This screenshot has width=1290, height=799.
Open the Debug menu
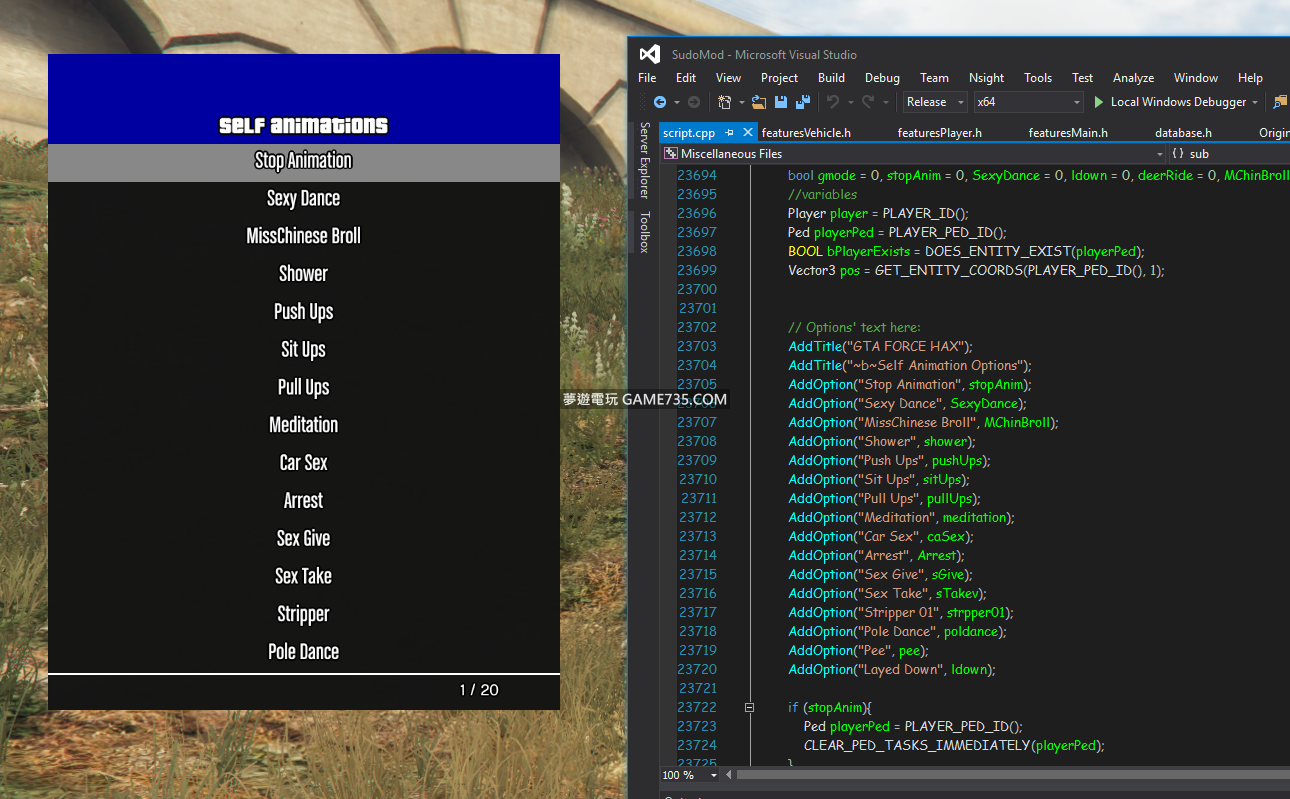point(882,78)
